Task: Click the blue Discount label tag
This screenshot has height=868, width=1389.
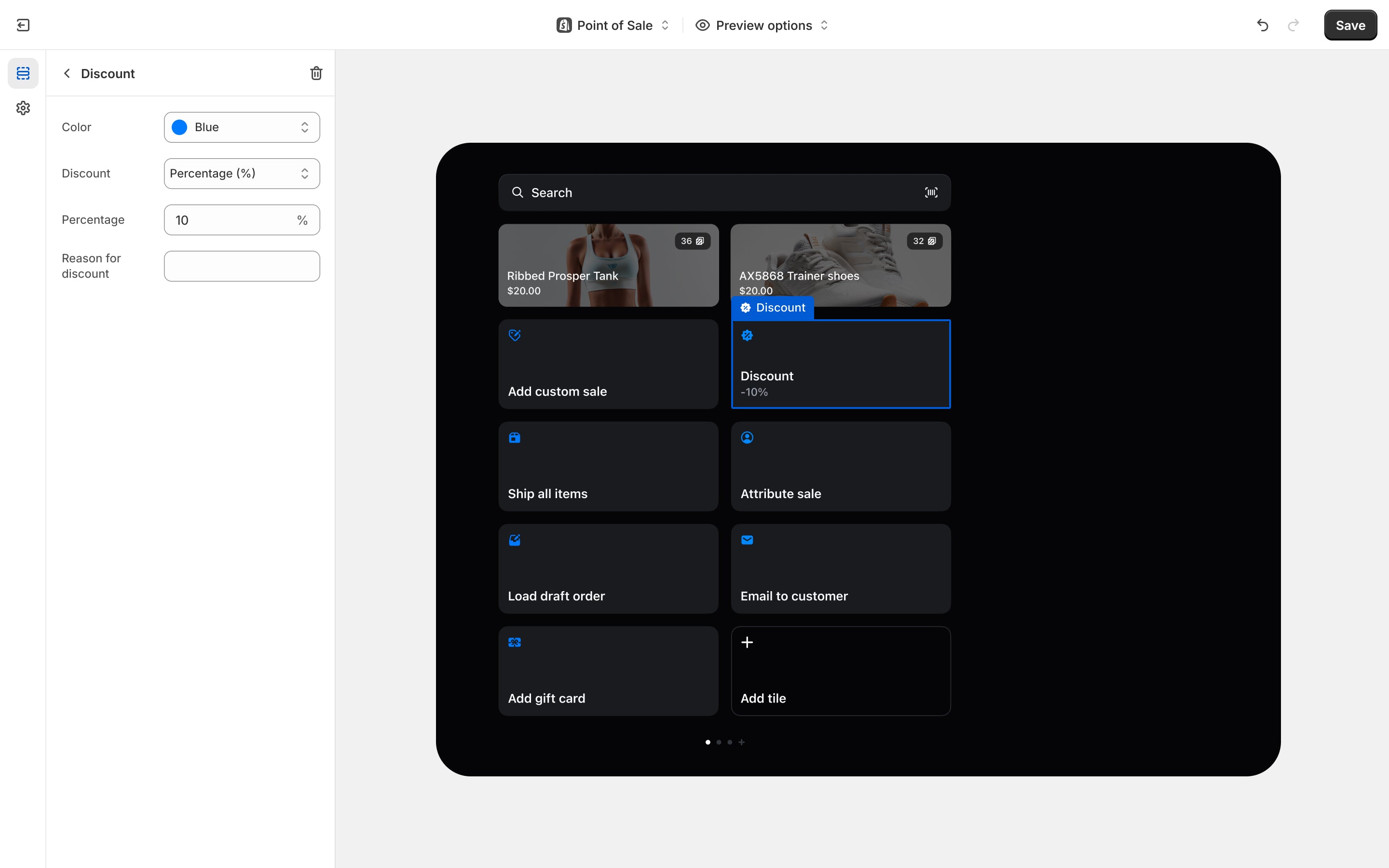Action: [773, 308]
